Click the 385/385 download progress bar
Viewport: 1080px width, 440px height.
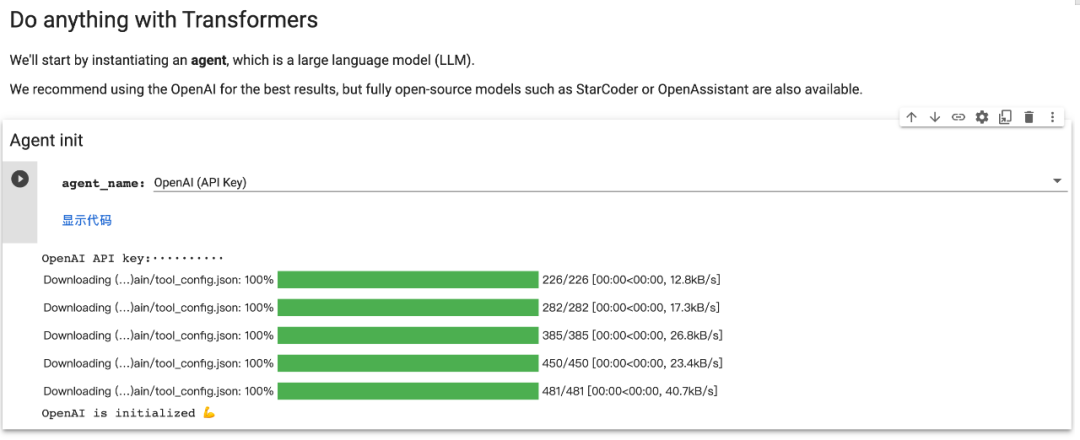(x=408, y=335)
